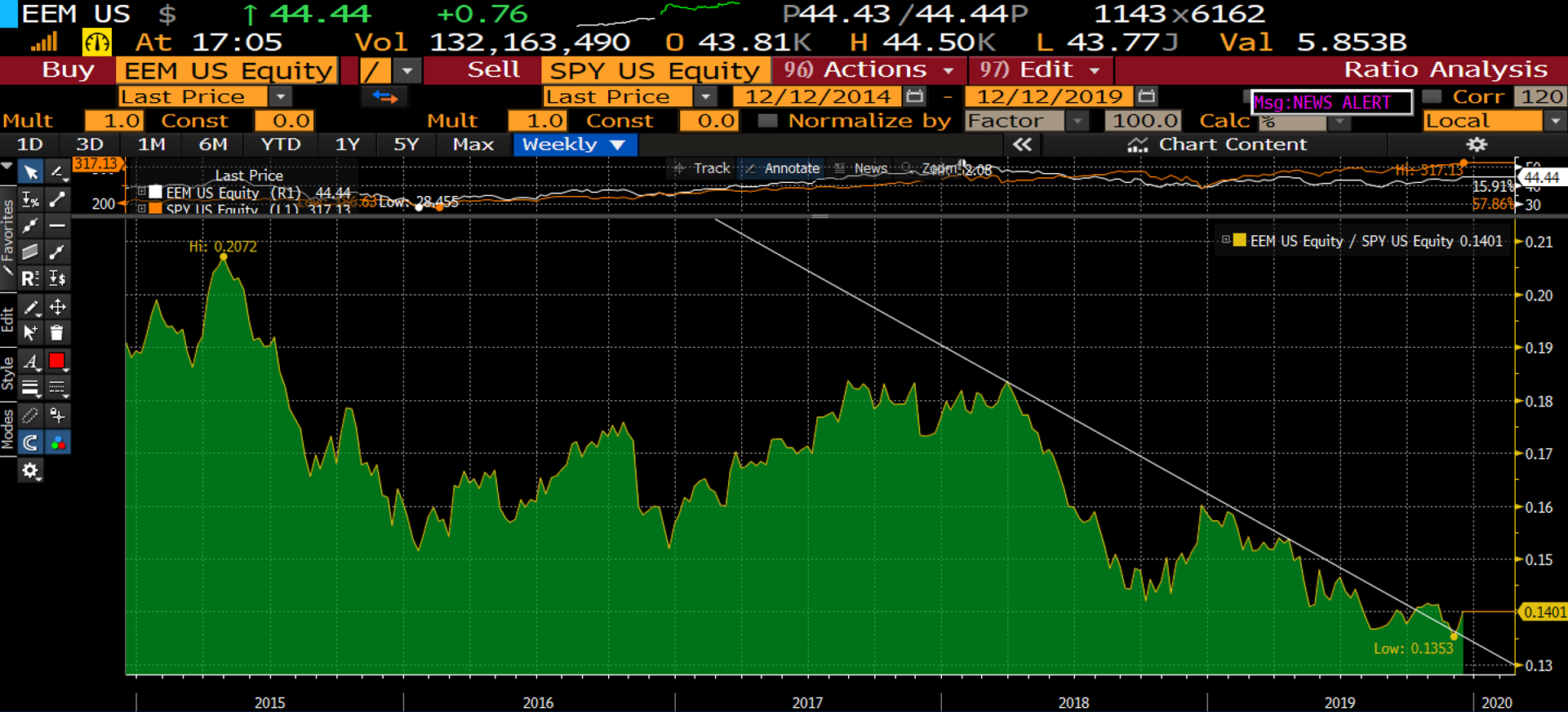Open the red annotation color swatch
The width and height of the screenshot is (1568, 712).
click(57, 361)
